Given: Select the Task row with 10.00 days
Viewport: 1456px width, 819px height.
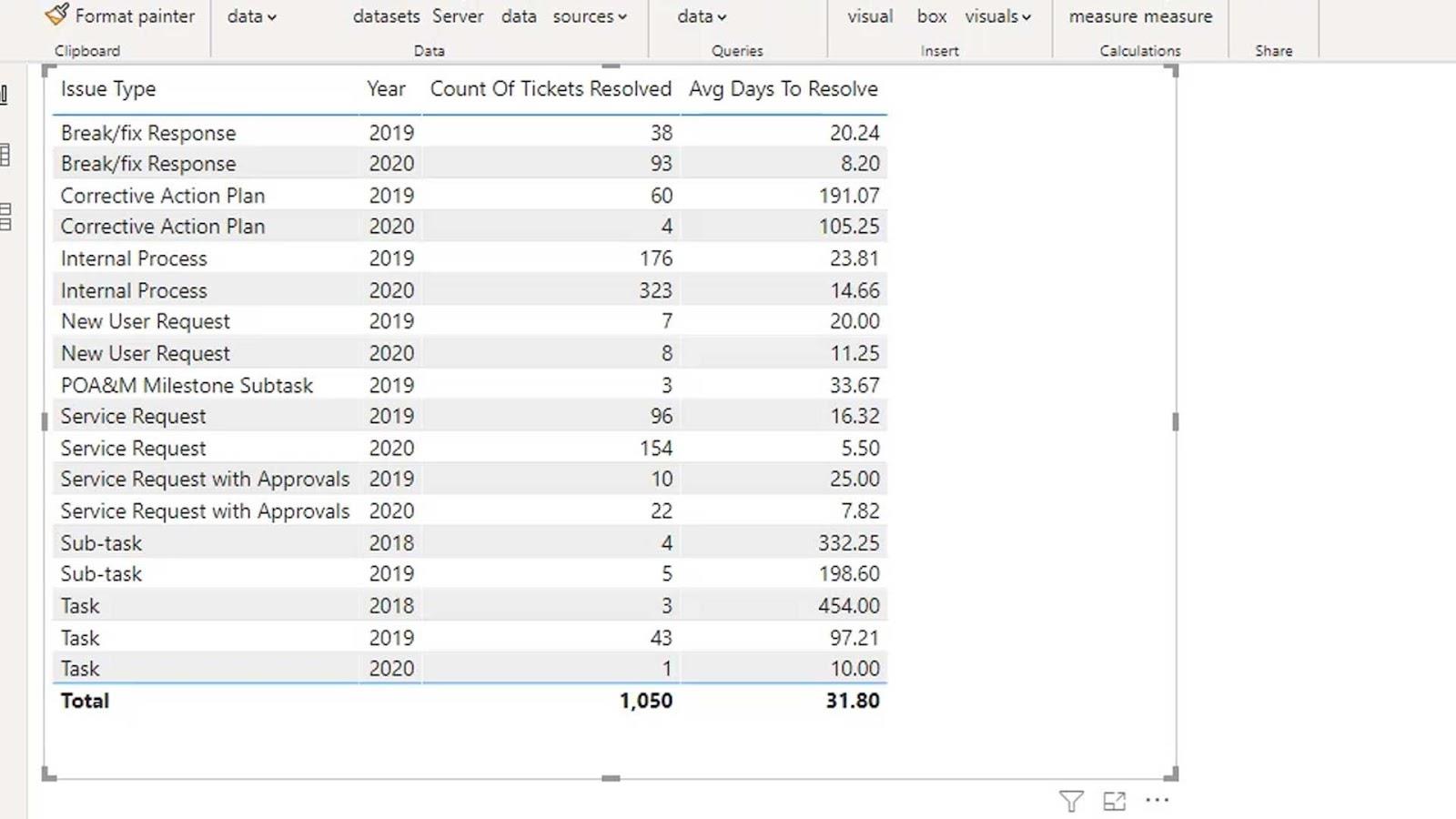Looking at the screenshot, I should [x=470, y=669].
